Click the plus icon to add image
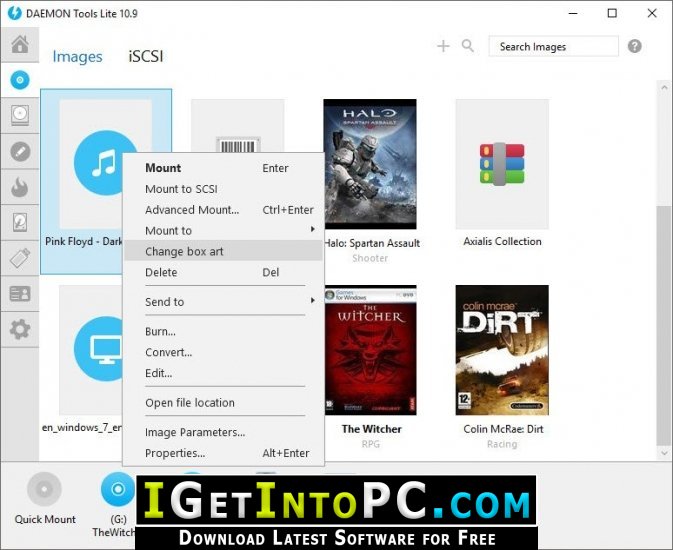The image size is (673, 550). point(443,46)
